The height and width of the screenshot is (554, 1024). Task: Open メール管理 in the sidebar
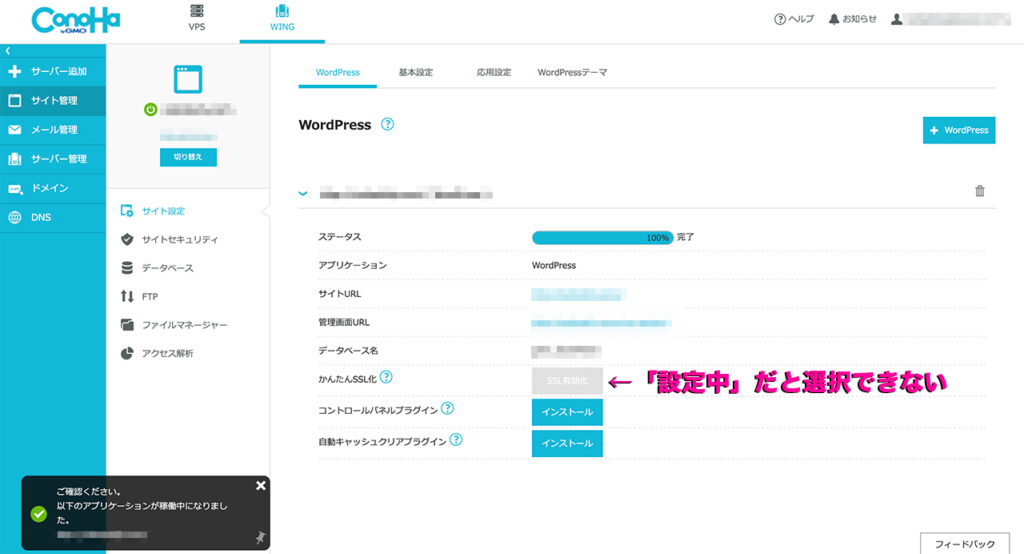coord(53,130)
